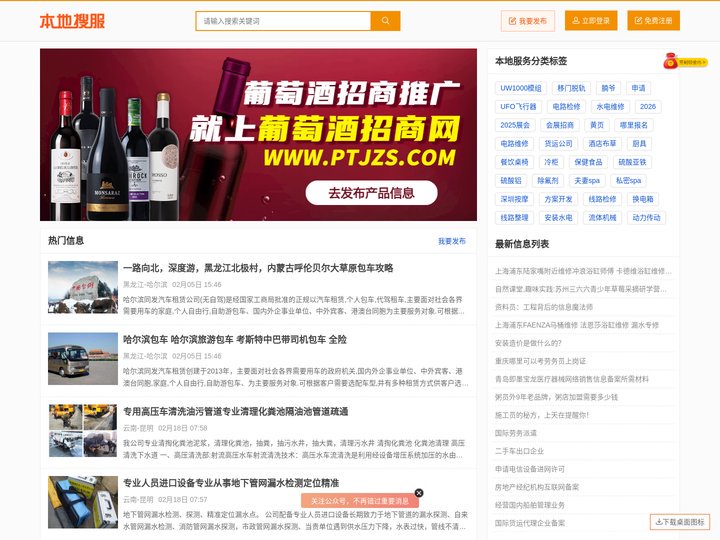
Task: Select the 哪里报名 tag
Action: (634, 125)
